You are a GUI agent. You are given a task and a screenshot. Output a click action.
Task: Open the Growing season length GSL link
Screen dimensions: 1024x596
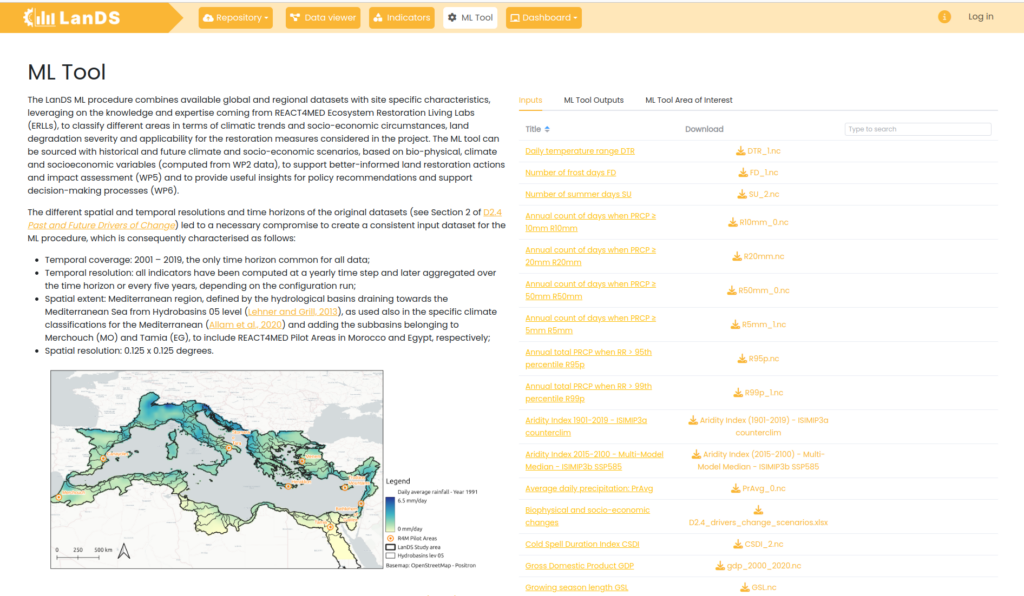tap(577, 588)
